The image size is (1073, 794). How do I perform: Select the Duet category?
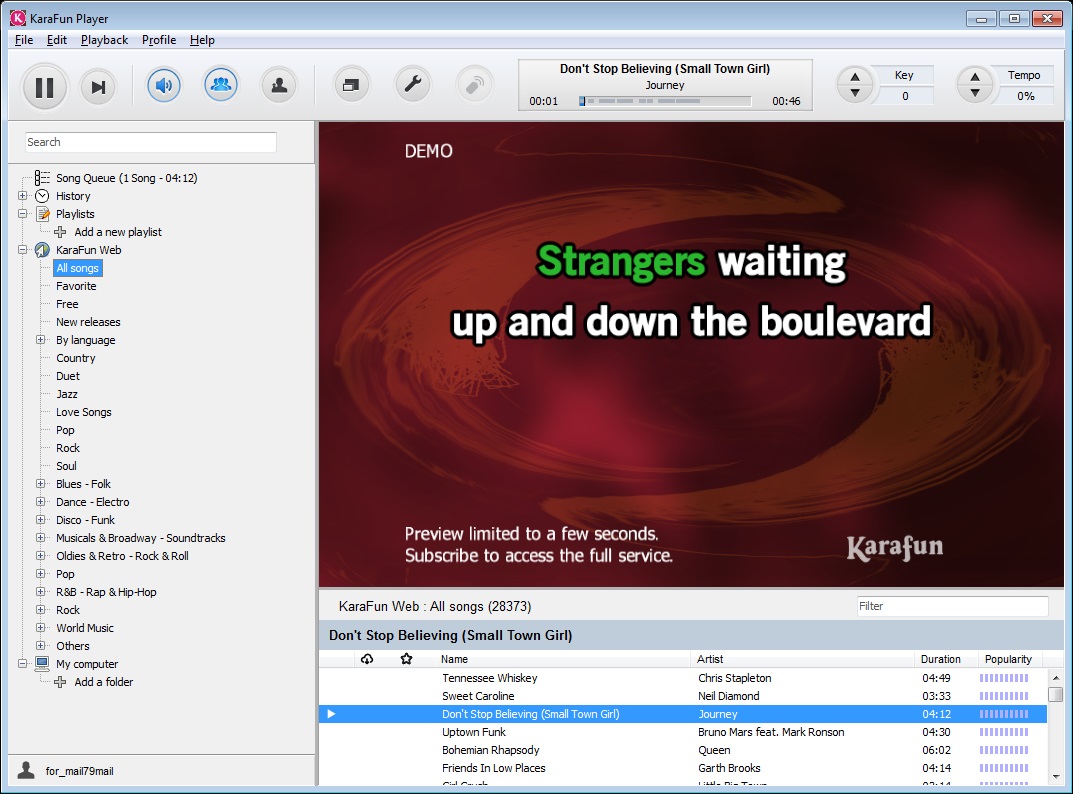click(68, 376)
